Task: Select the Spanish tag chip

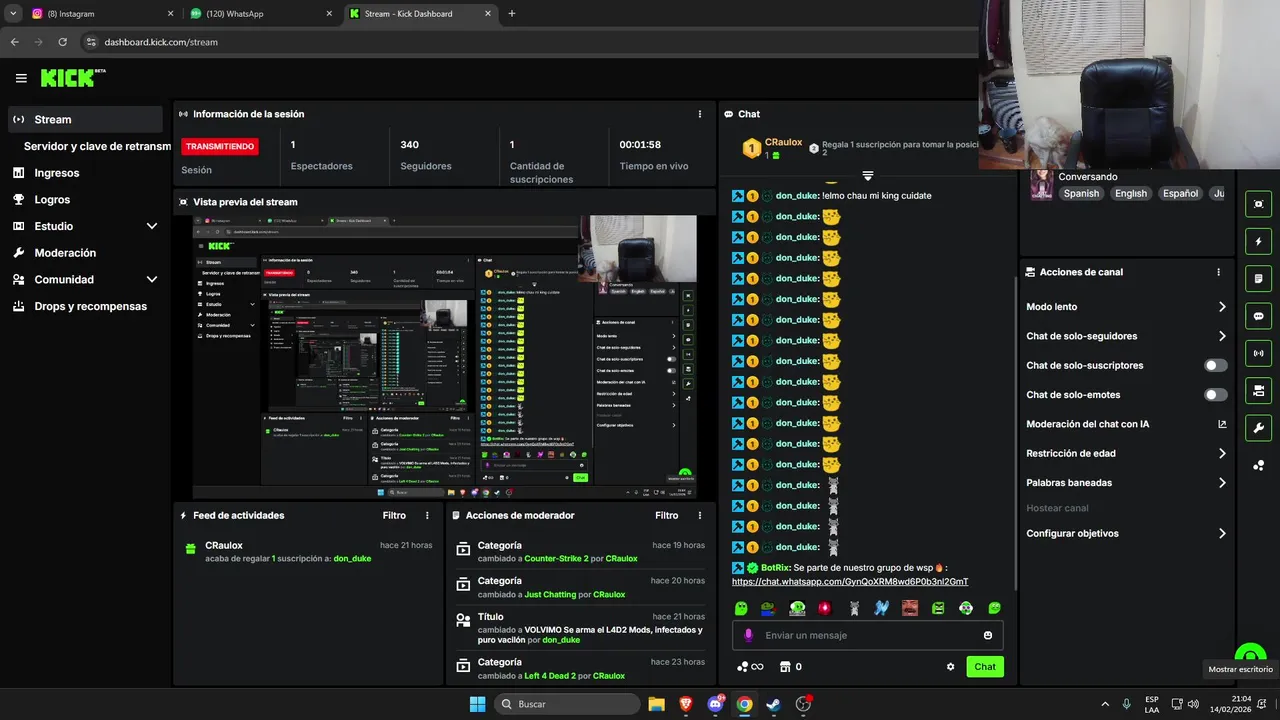Action: [1081, 194]
